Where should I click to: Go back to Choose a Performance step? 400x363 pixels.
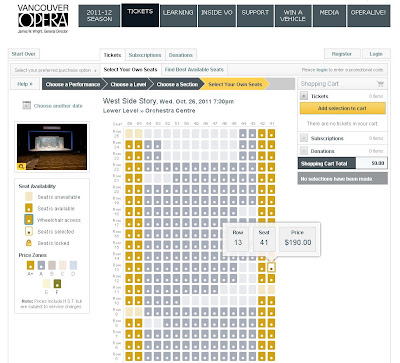click(x=73, y=84)
